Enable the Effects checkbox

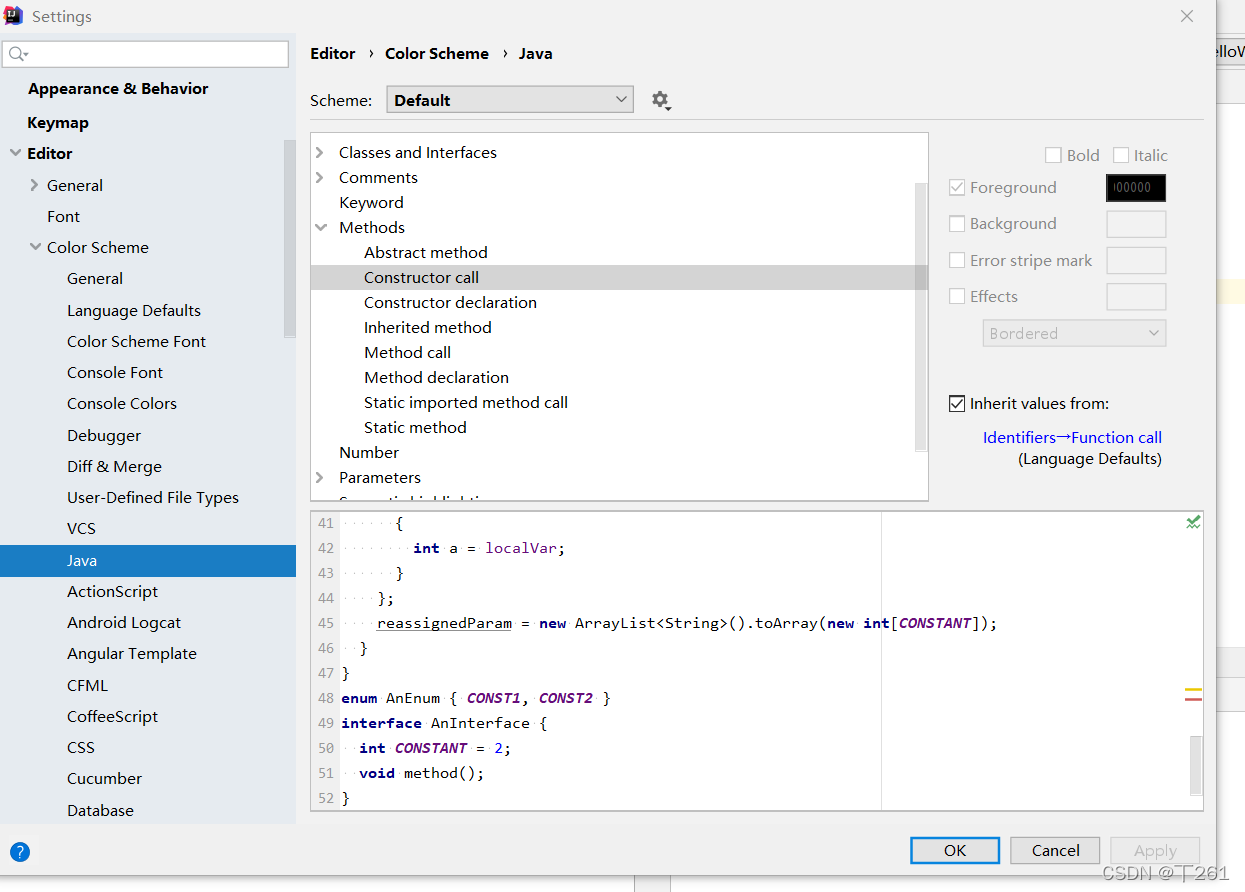tap(957, 296)
